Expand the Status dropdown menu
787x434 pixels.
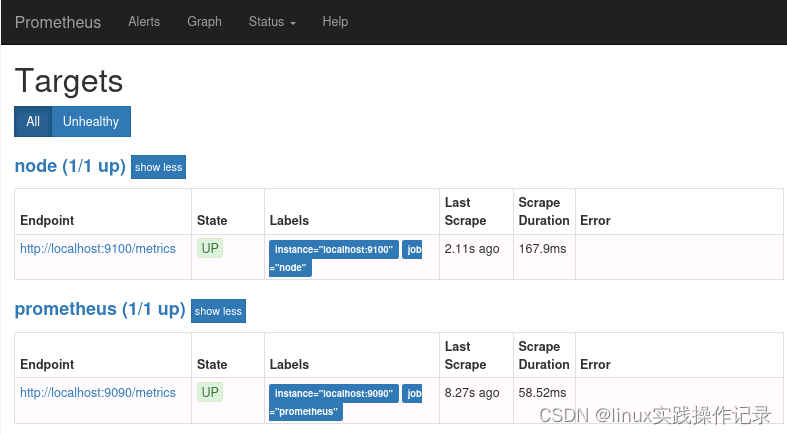(x=272, y=22)
